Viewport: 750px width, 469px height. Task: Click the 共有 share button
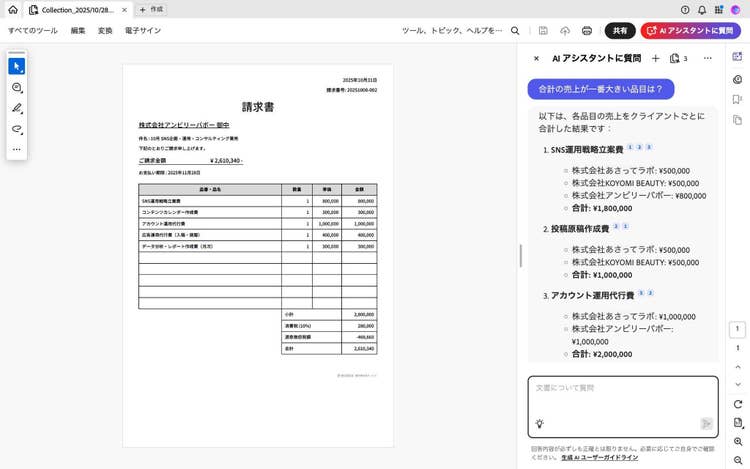[x=620, y=31]
